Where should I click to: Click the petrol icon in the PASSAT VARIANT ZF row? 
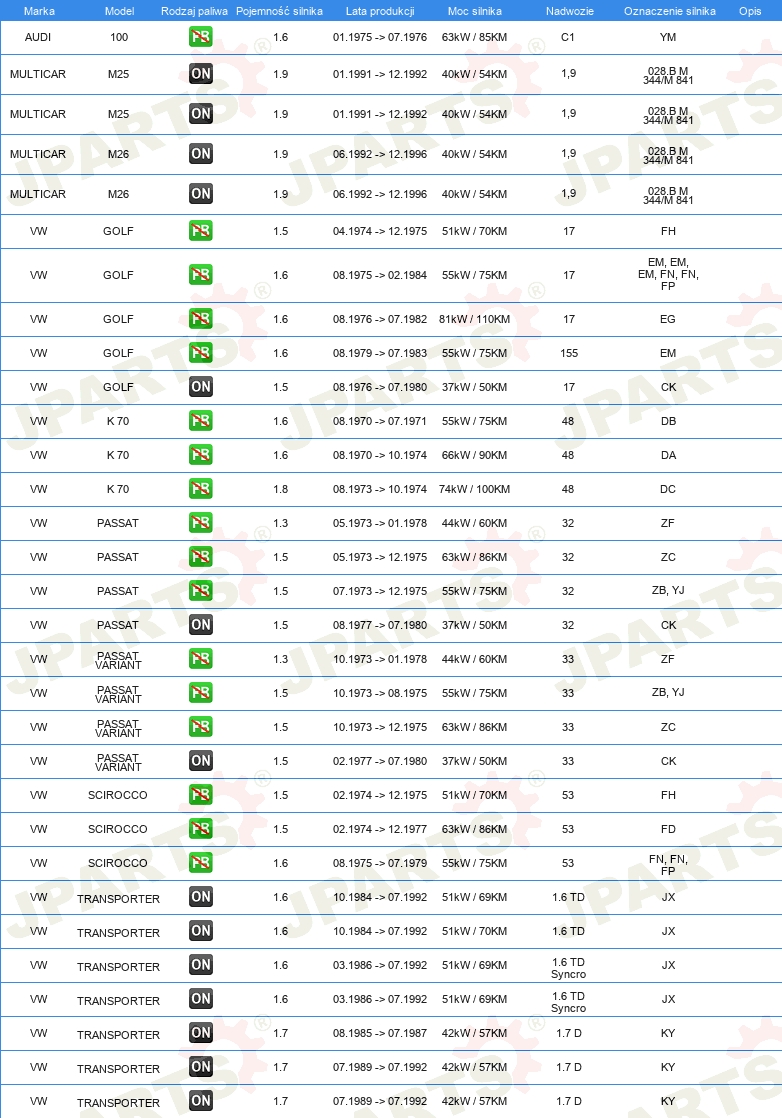(201, 659)
